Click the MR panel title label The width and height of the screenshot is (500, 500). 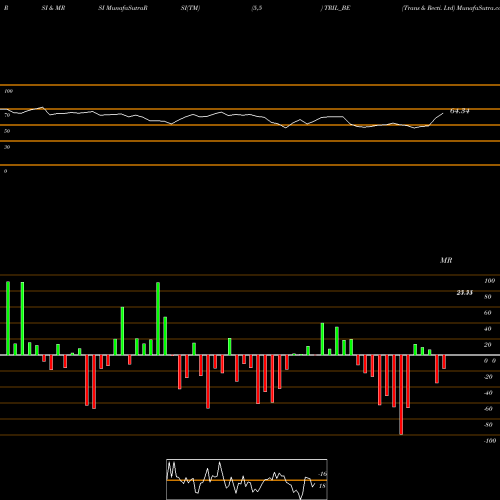coord(446,260)
